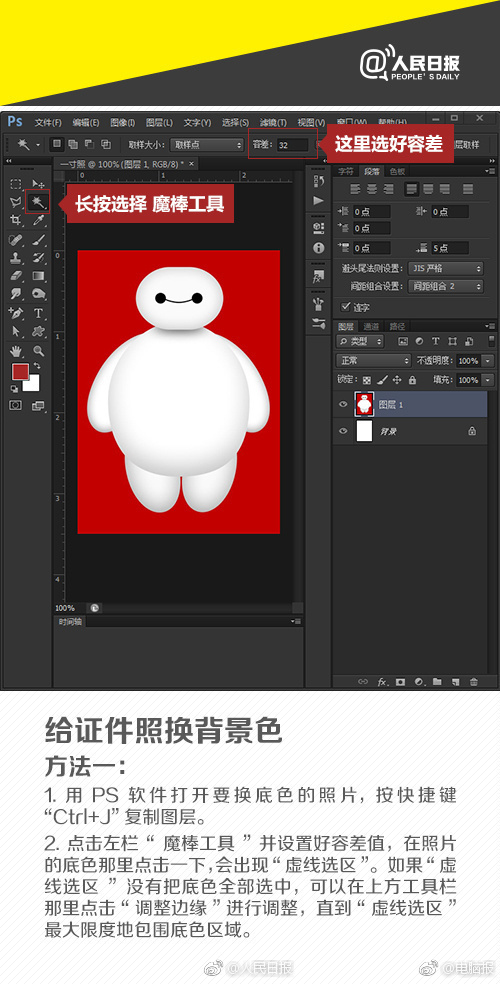Click the delete layer trash icon
The image size is (500, 984).
click(474, 682)
